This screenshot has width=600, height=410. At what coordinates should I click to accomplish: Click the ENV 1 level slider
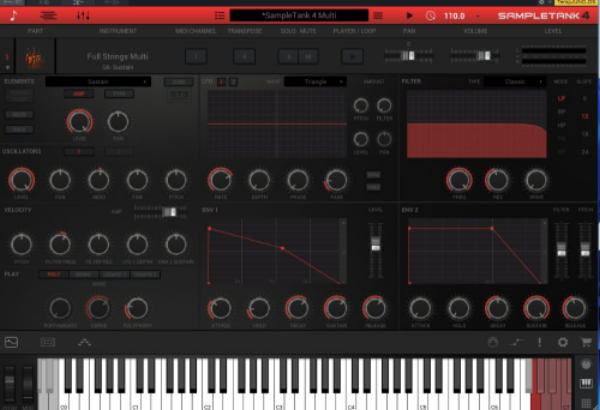click(x=375, y=240)
